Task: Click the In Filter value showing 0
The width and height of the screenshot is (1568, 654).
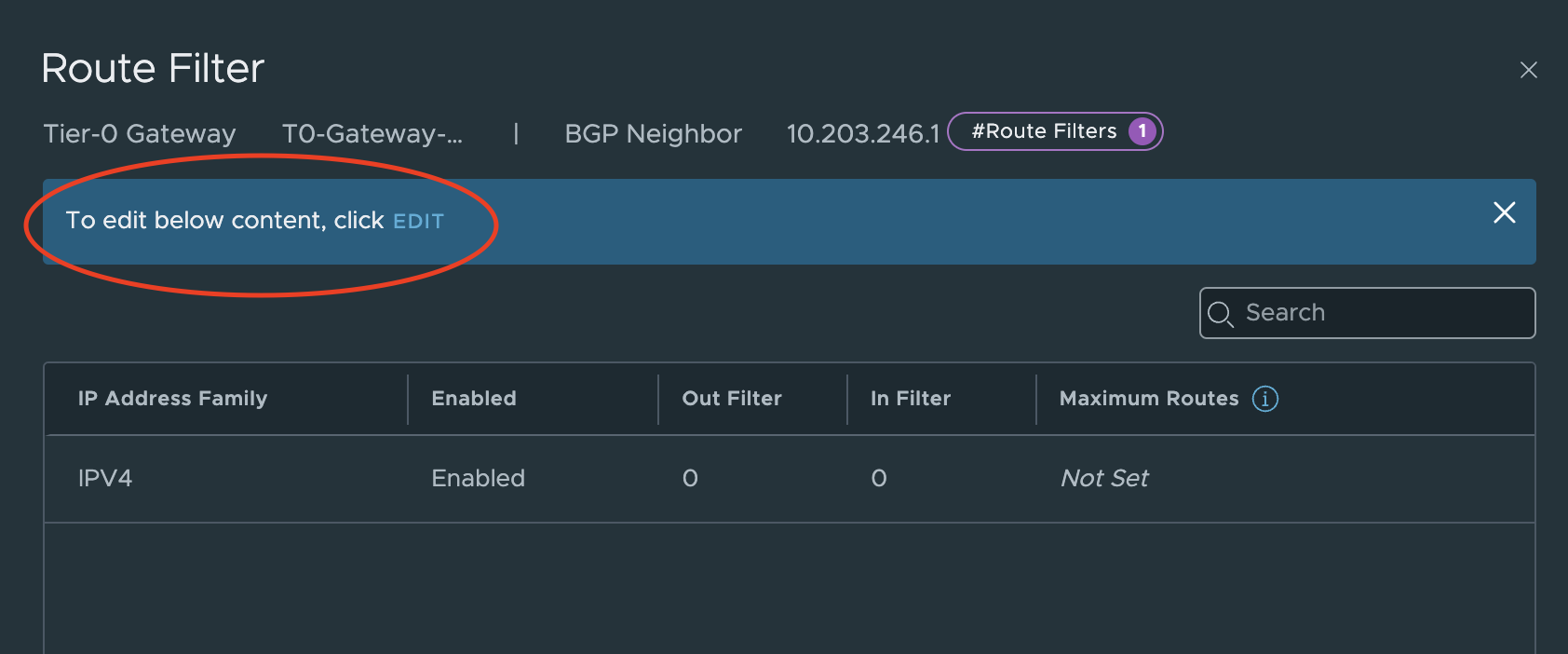Action: pyautogui.click(x=878, y=478)
